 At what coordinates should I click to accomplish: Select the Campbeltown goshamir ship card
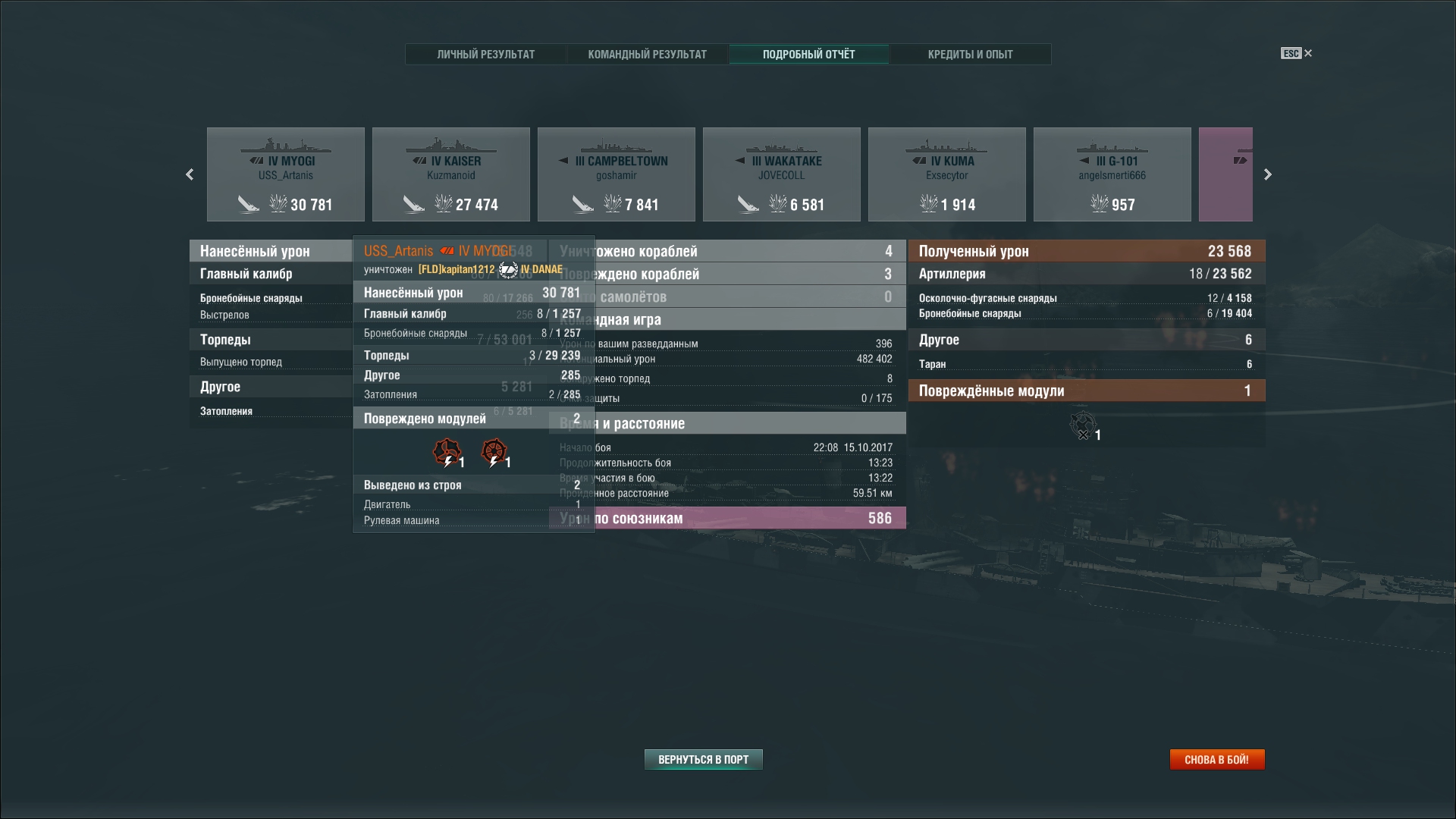[616, 174]
